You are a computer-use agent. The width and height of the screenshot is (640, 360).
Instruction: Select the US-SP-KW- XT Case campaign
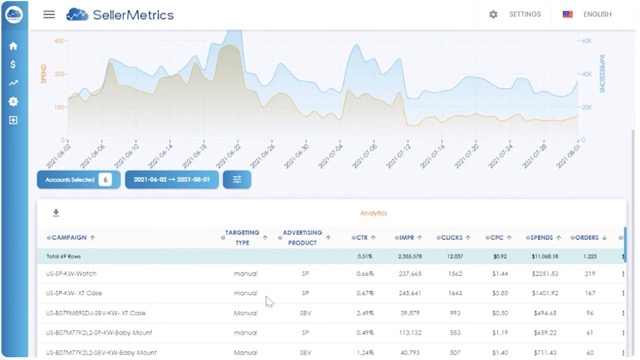click(x=331, y=293)
